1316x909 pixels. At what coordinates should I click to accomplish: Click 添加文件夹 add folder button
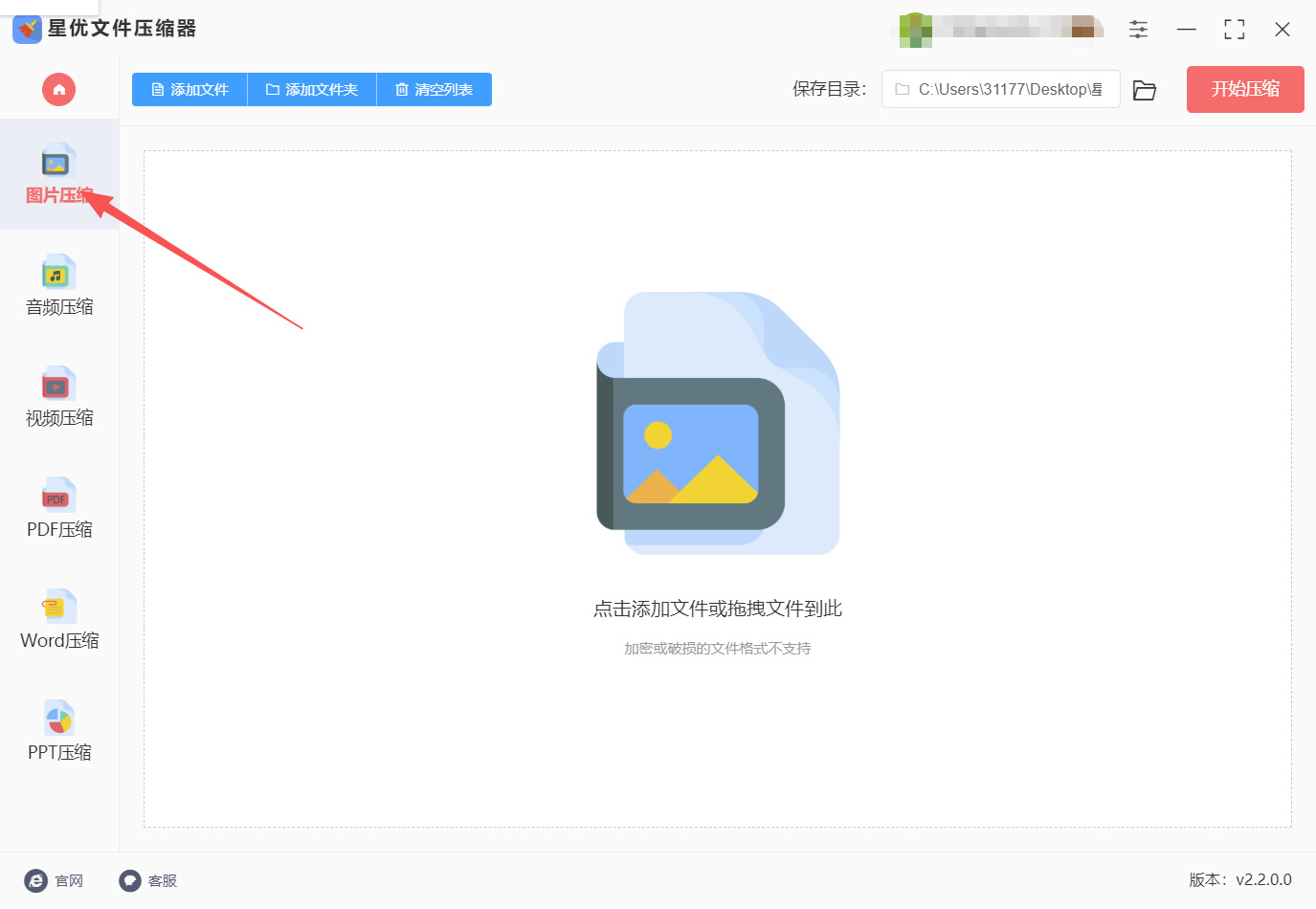click(x=312, y=90)
